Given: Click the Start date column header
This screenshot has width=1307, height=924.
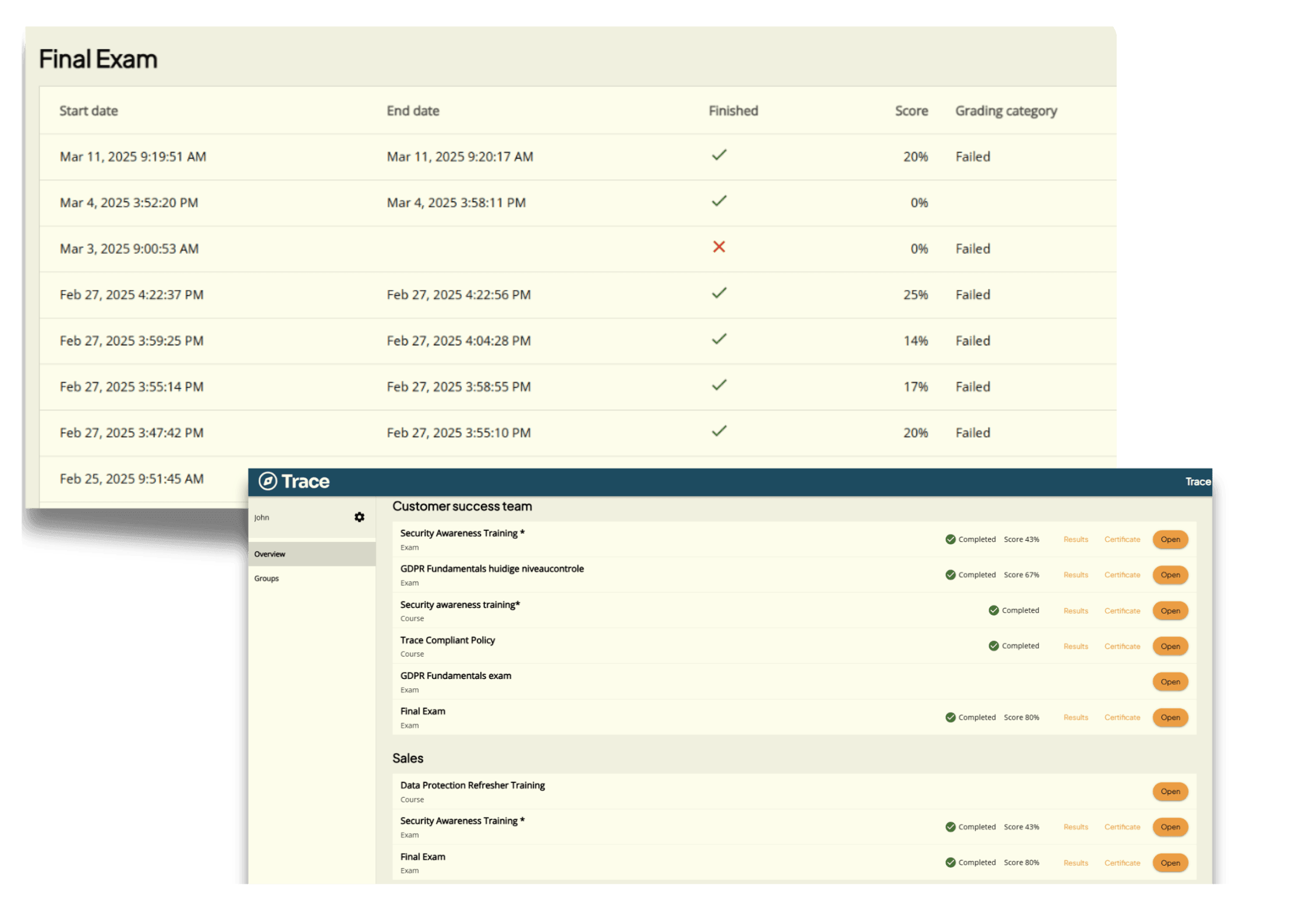Looking at the screenshot, I should pos(88,111).
